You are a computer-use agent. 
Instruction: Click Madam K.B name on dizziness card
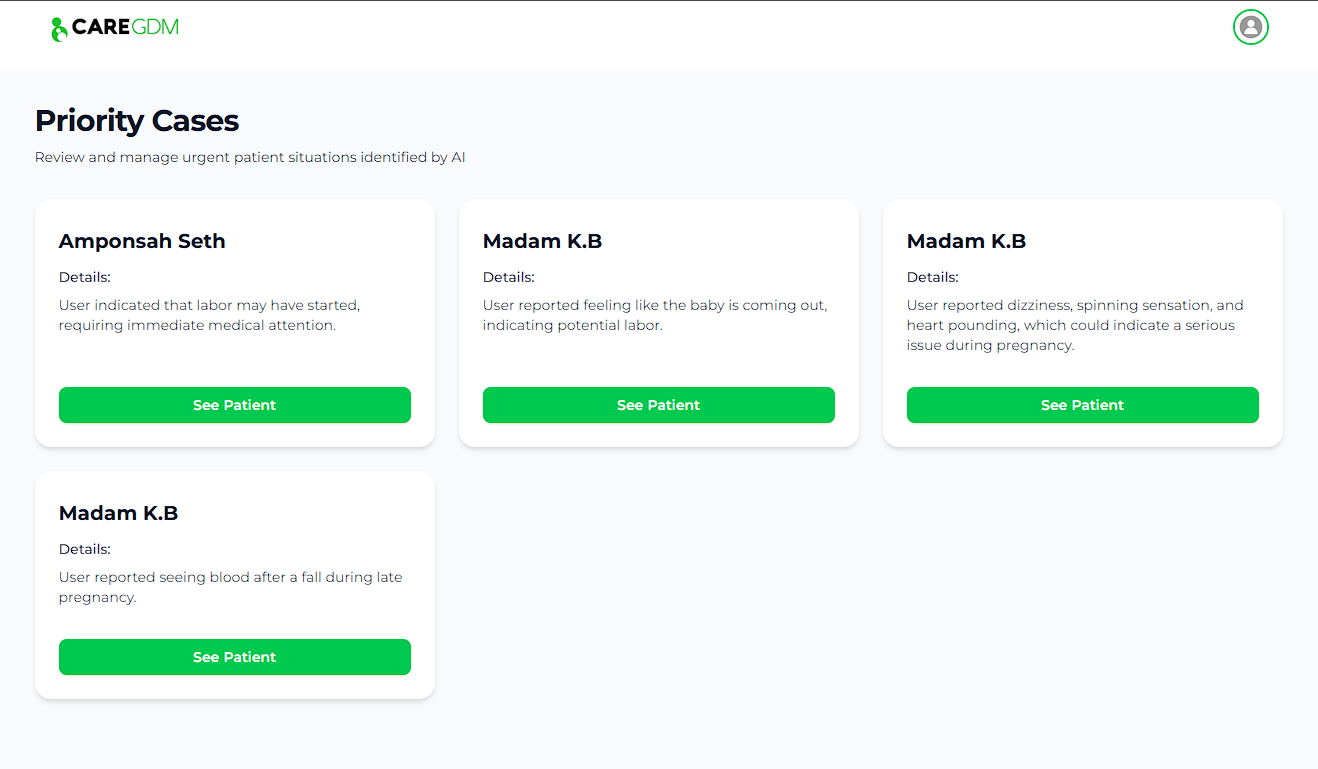(x=967, y=241)
